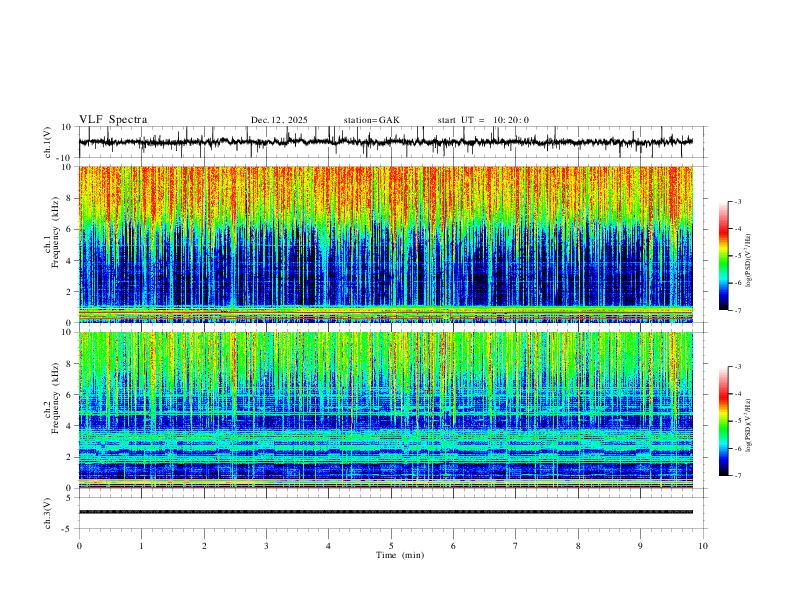Click the "Time (min)" axis label
The width and height of the screenshot is (792, 612).
(x=400, y=555)
